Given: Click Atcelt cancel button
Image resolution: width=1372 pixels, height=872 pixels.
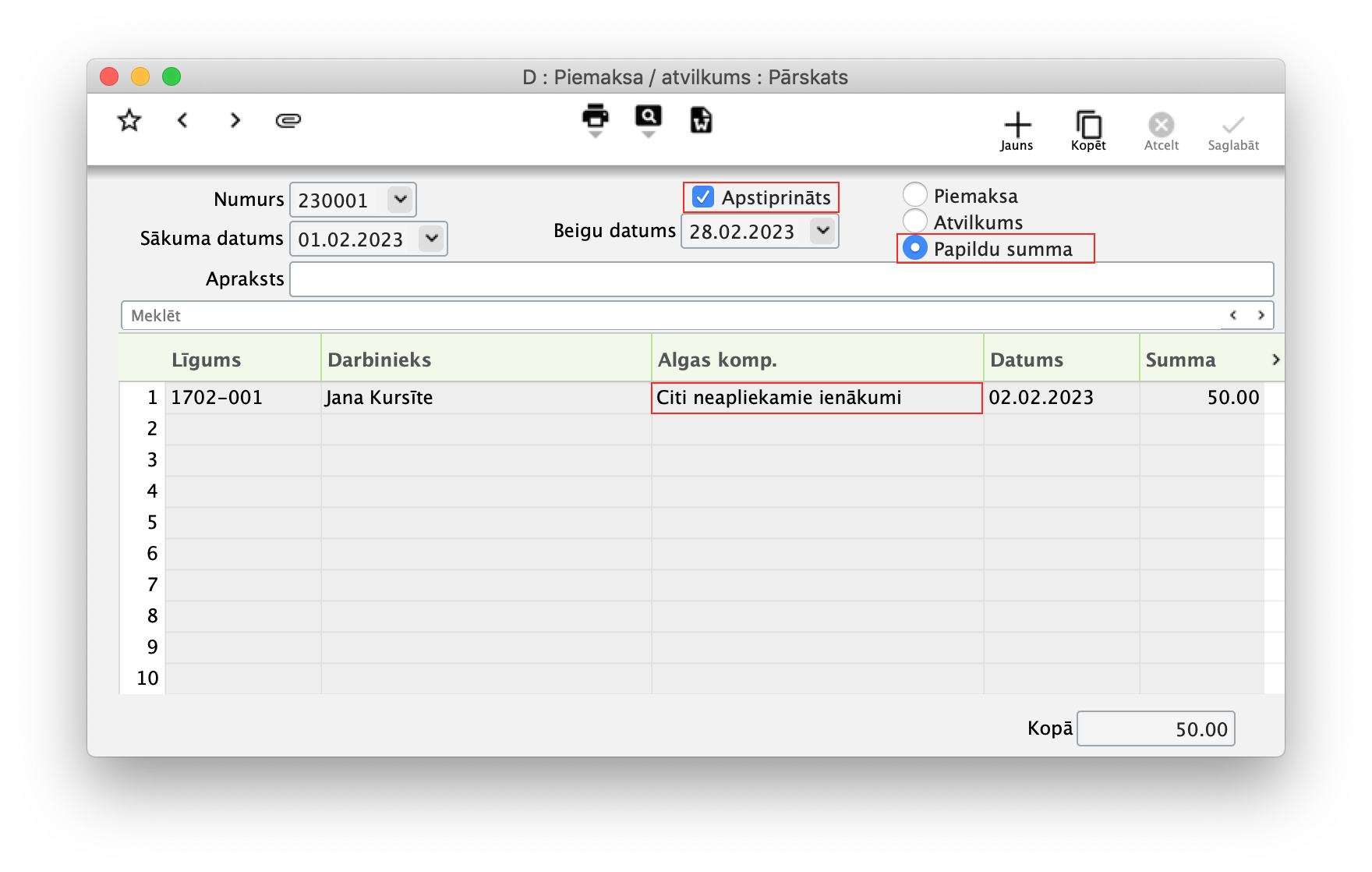Looking at the screenshot, I should coord(1161,131).
